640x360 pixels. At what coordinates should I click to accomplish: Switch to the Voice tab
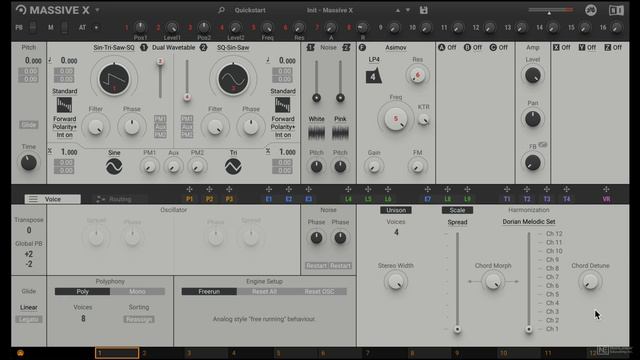click(x=53, y=199)
